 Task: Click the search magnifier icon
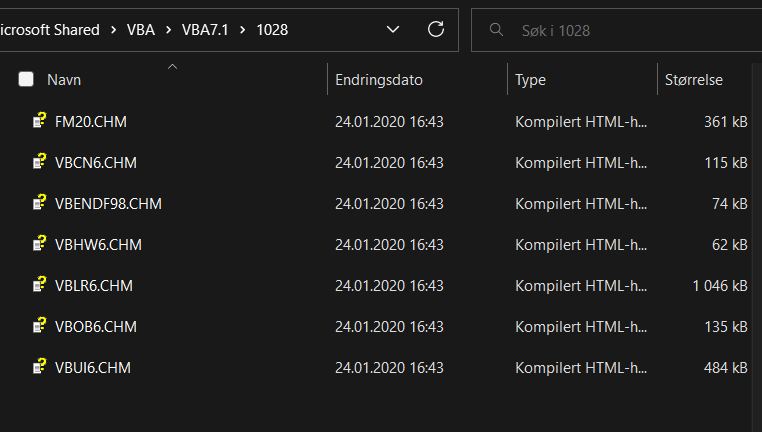tap(496, 30)
